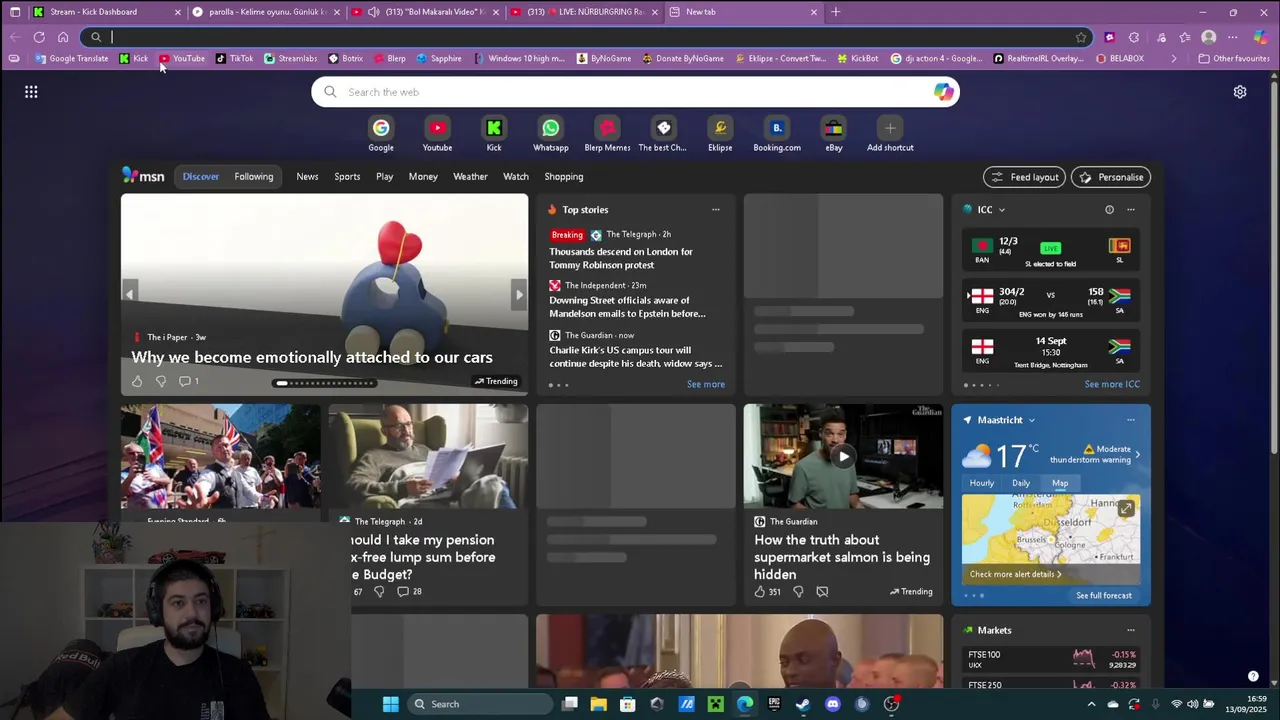Open Markets card more options menu
The width and height of the screenshot is (1280, 720).
coord(1131,630)
